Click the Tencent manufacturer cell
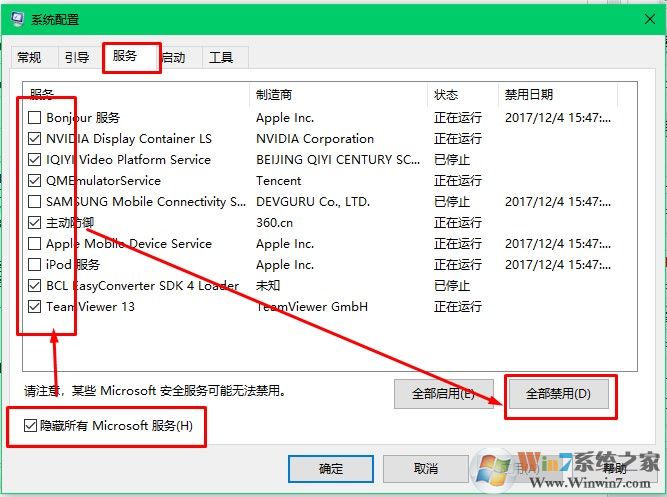Image resolution: width=667 pixels, height=497 pixels. click(x=278, y=180)
